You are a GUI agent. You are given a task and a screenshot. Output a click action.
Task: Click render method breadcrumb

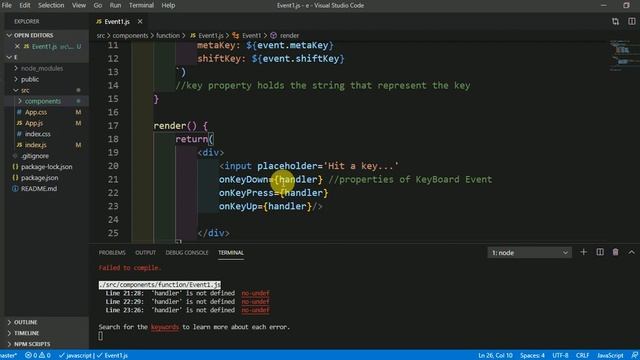tap(285, 36)
